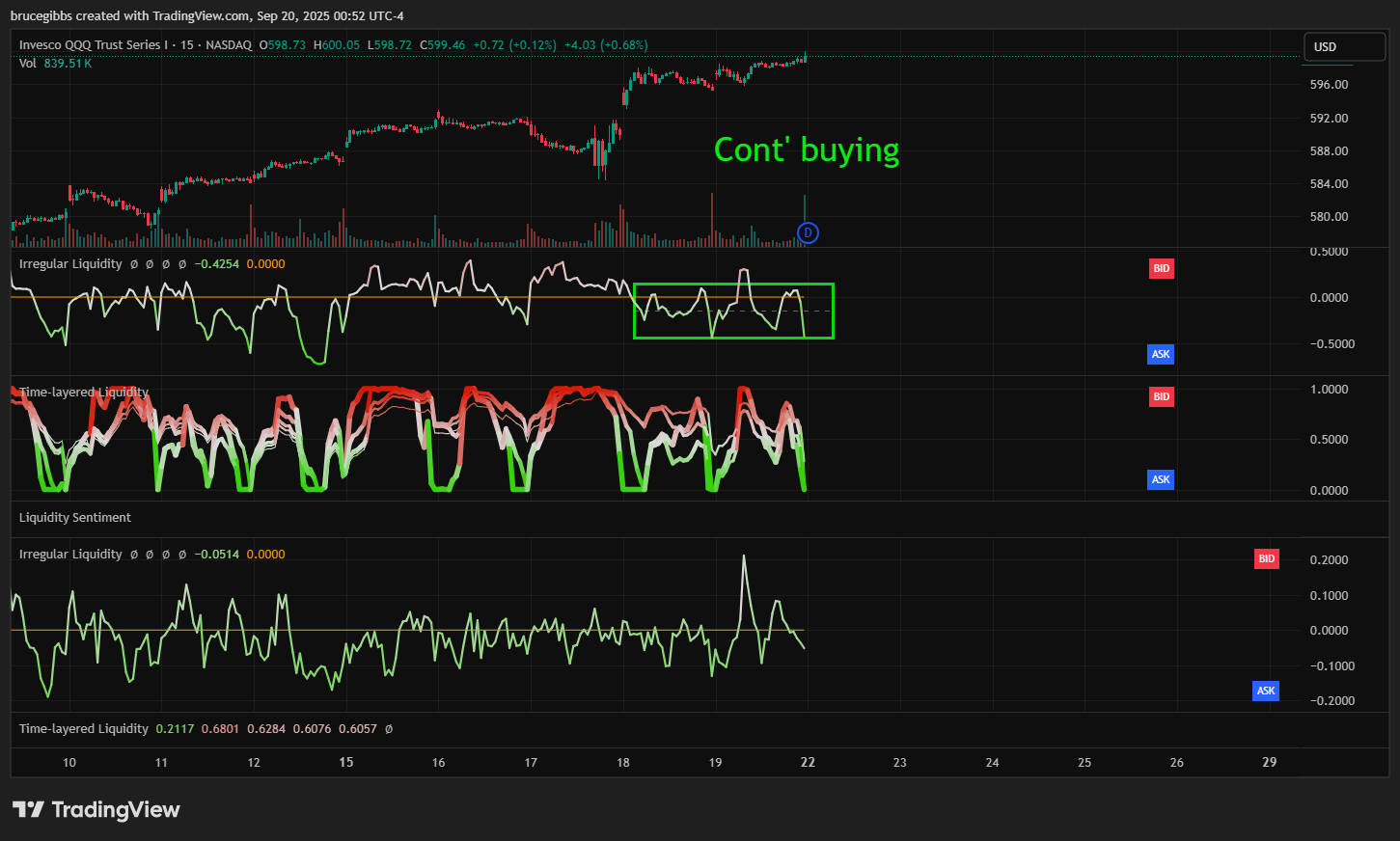Select the close price C599.46 value

(x=442, y=44)
